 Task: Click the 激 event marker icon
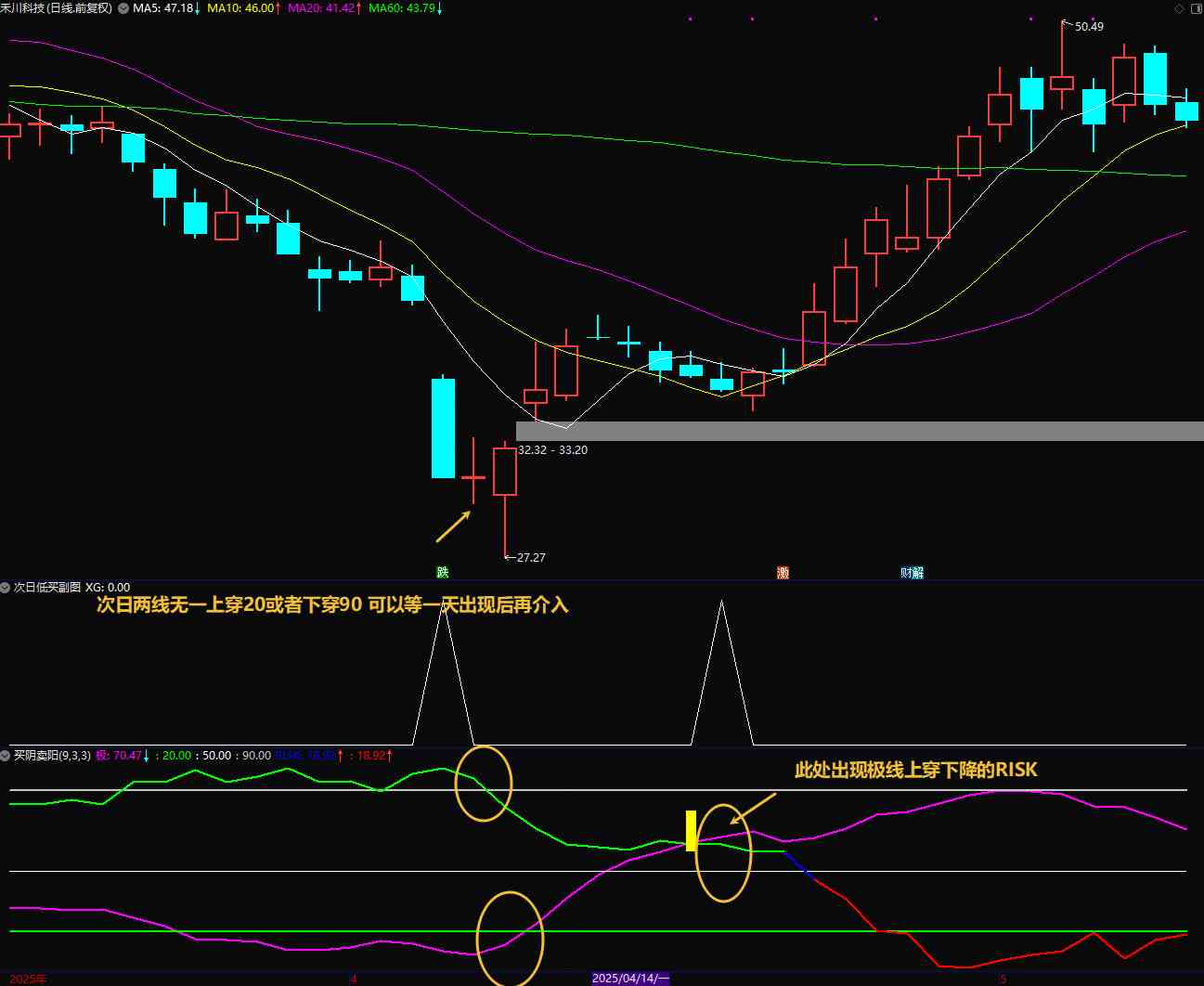point(783,573)
